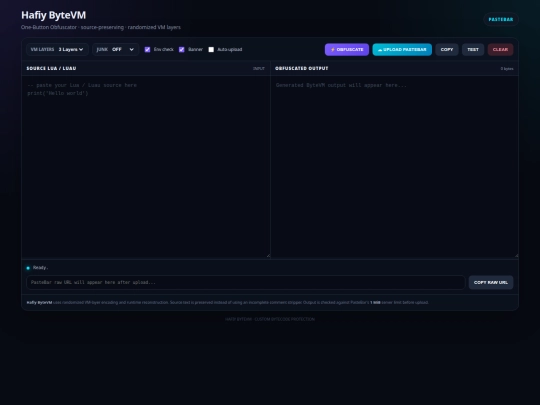540x405 pixels.
Task: Click the One-Button Obfuscator subtitle text
Action: coord(101,27)
